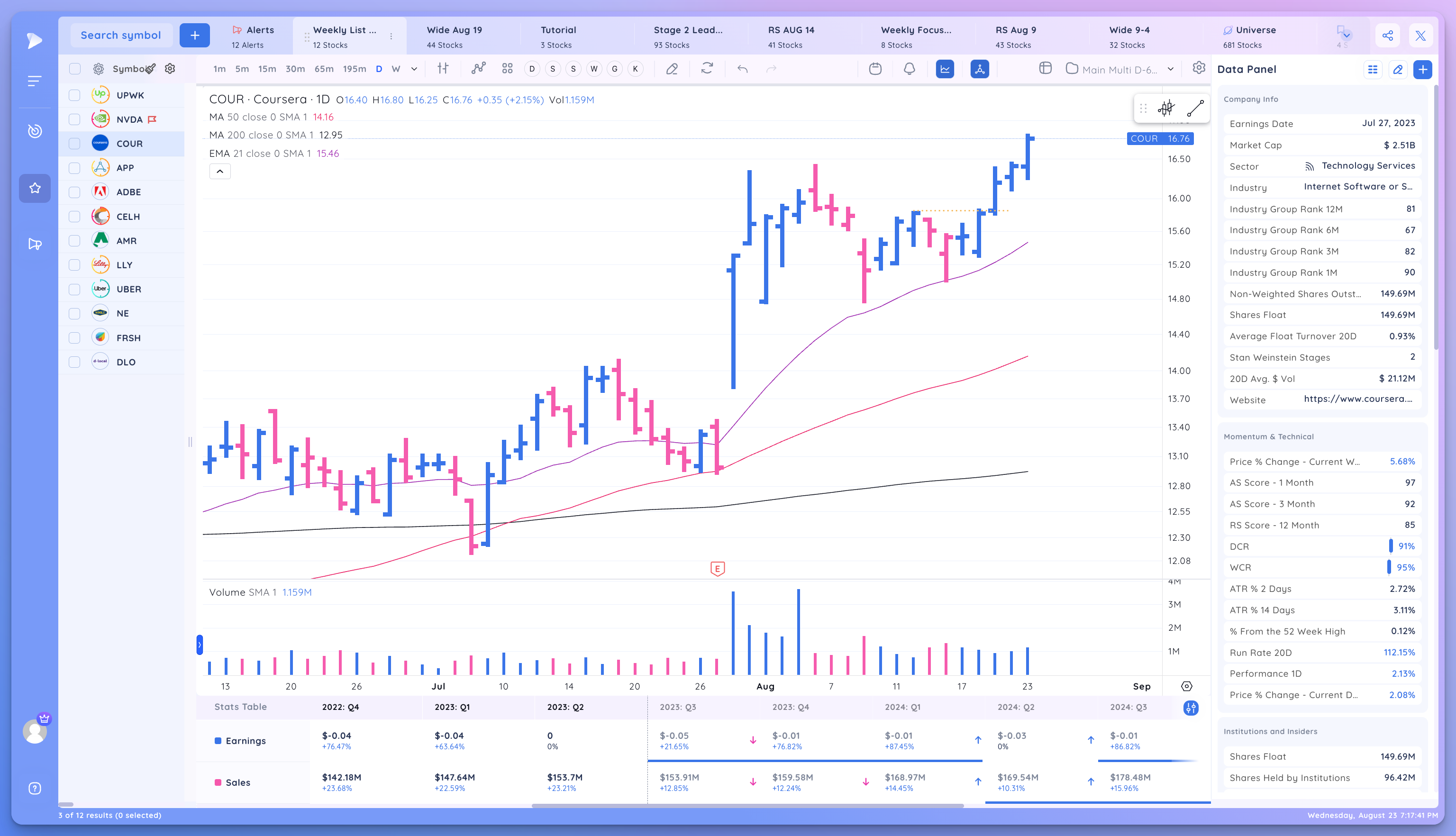Open the screener radar icon in sidebar
The image size is (1456, 836).
point(35,131)
